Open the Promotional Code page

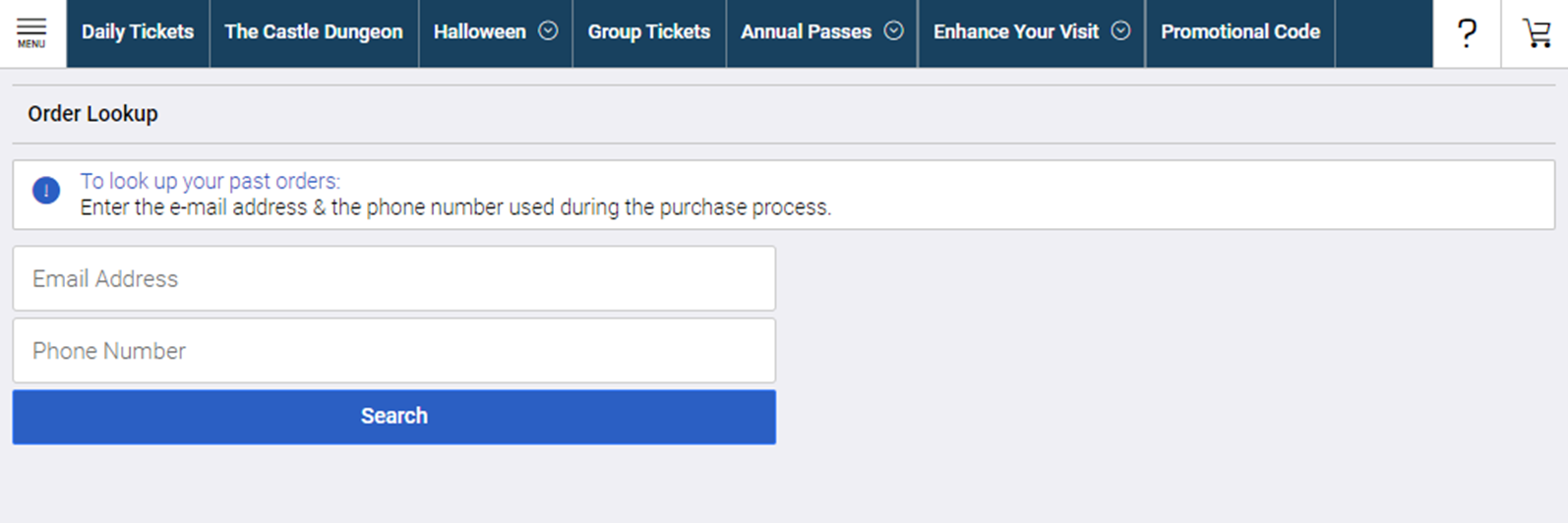[1240, 32]
